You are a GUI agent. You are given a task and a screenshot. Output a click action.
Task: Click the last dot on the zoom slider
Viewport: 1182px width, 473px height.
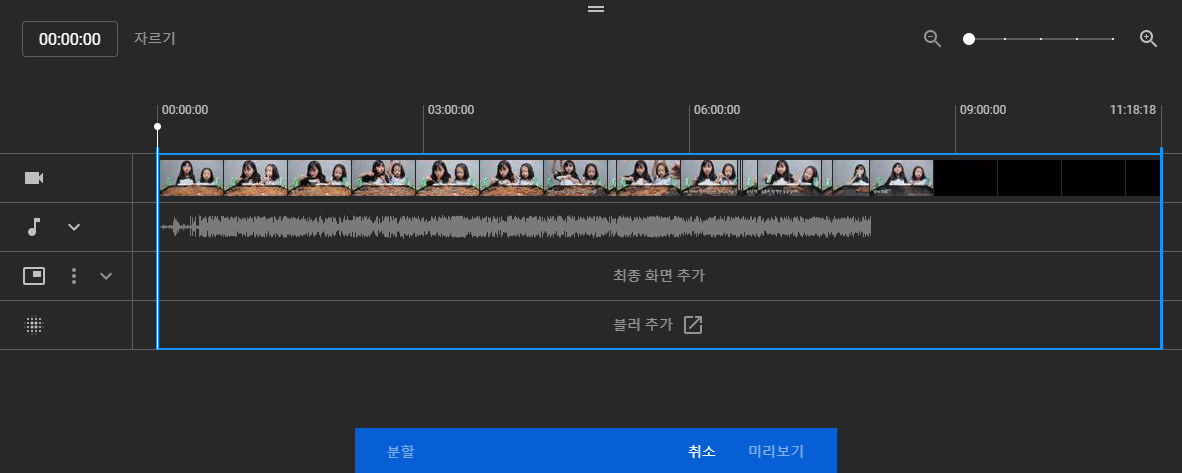(x=1113, y=39)
